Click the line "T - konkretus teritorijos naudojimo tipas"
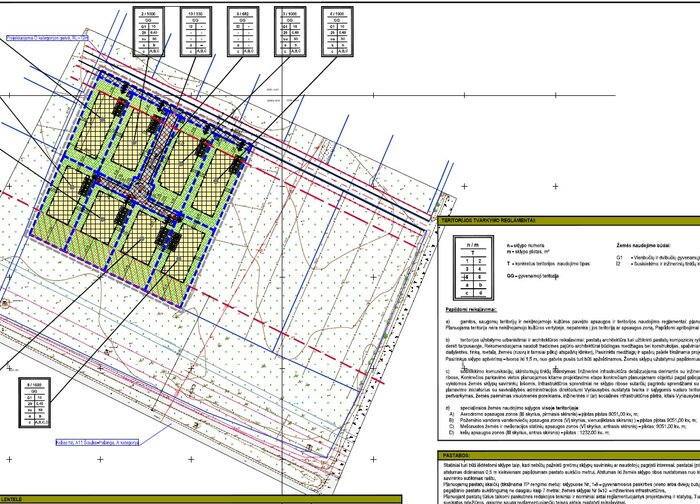The width and height of the screenshot is (700, 504). [x=549, y=264]
